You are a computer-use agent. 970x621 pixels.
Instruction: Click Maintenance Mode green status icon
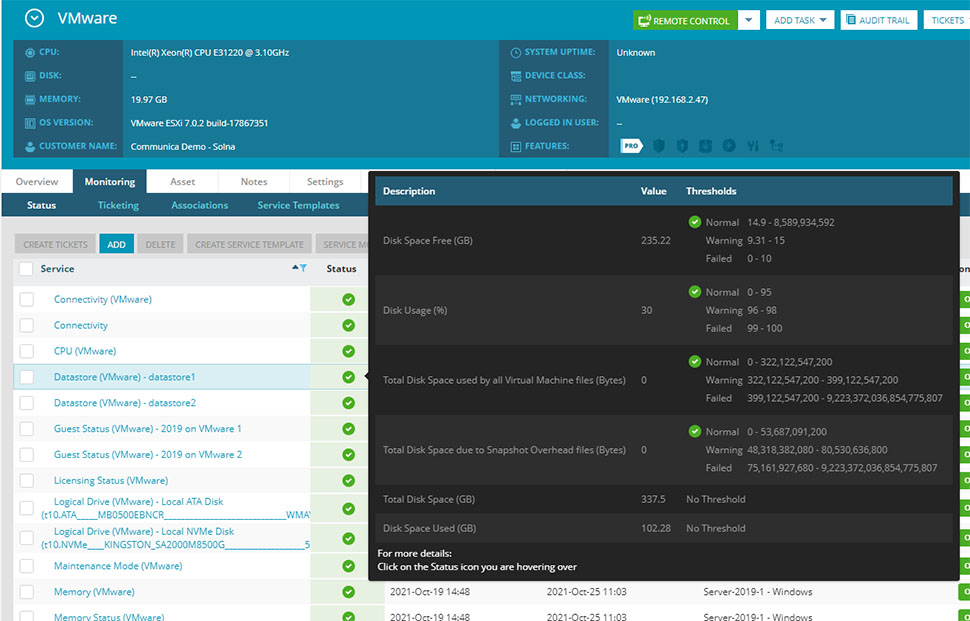[x=348, y=566]
